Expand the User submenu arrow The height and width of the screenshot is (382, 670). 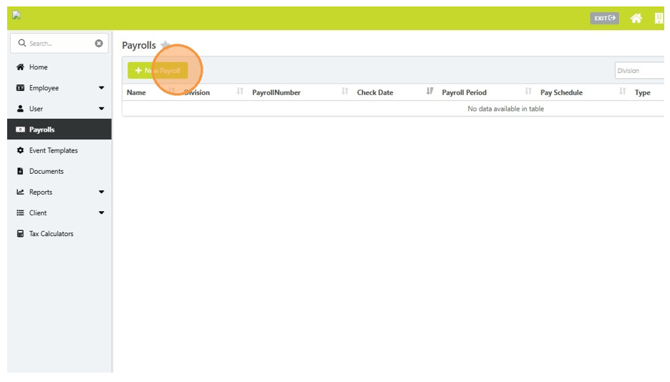point(101,109)
